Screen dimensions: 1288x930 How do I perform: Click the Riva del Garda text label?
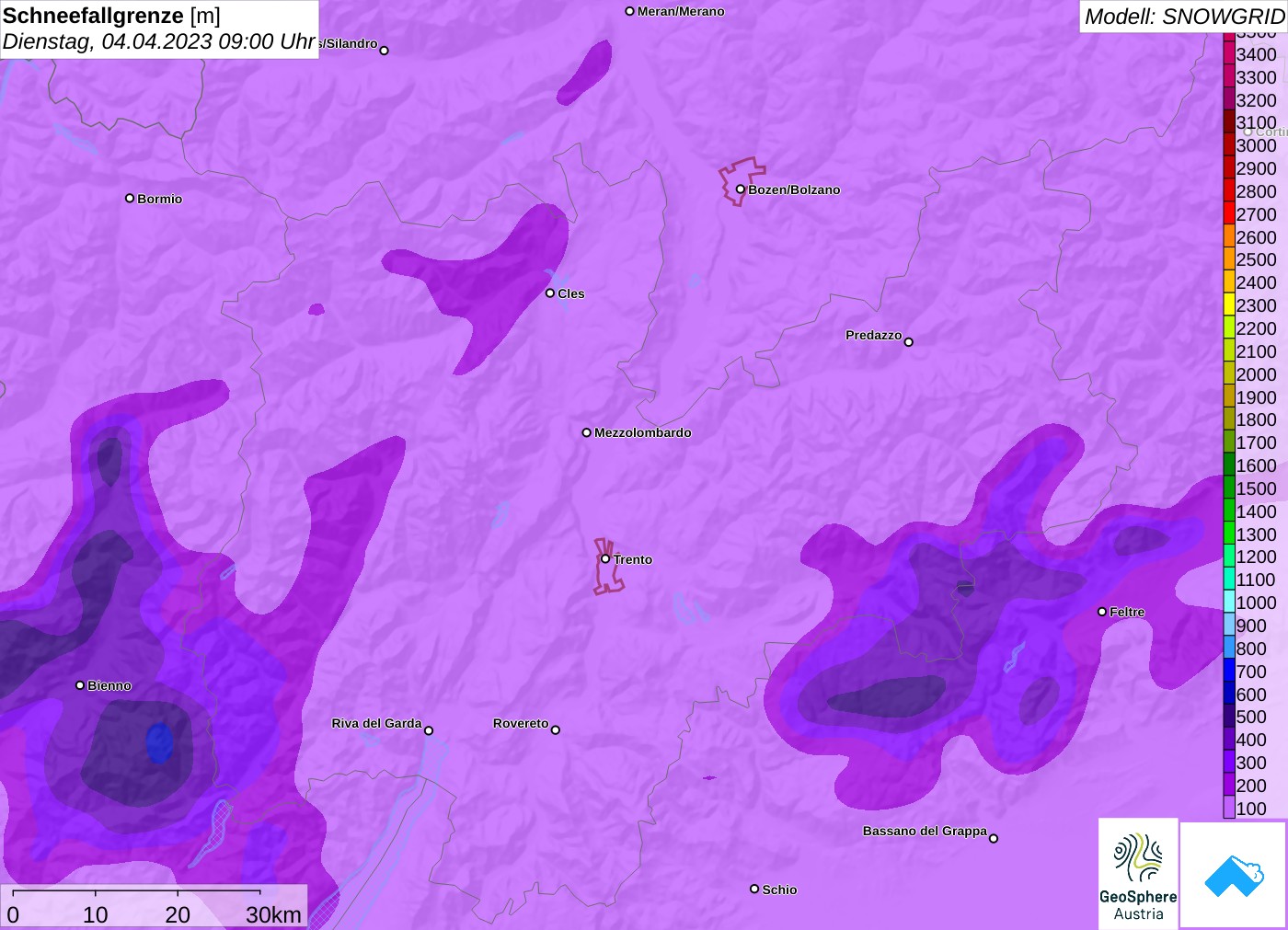coord(376,723)
